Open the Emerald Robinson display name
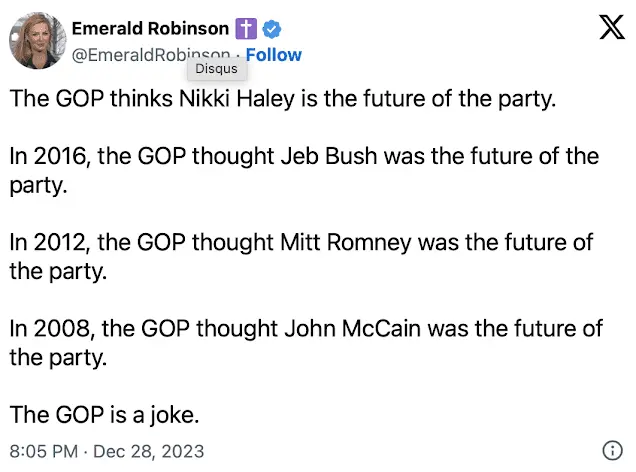 tap(150, 30)
